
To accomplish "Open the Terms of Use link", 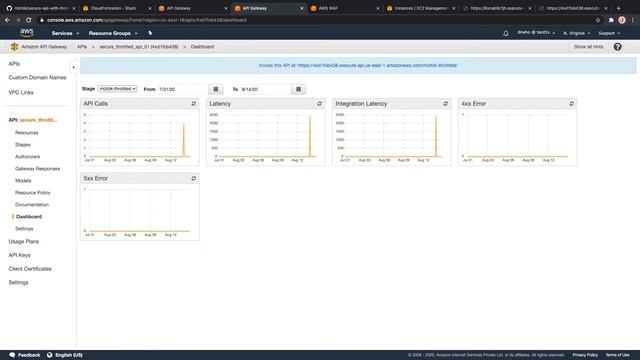I will [618, 355].
